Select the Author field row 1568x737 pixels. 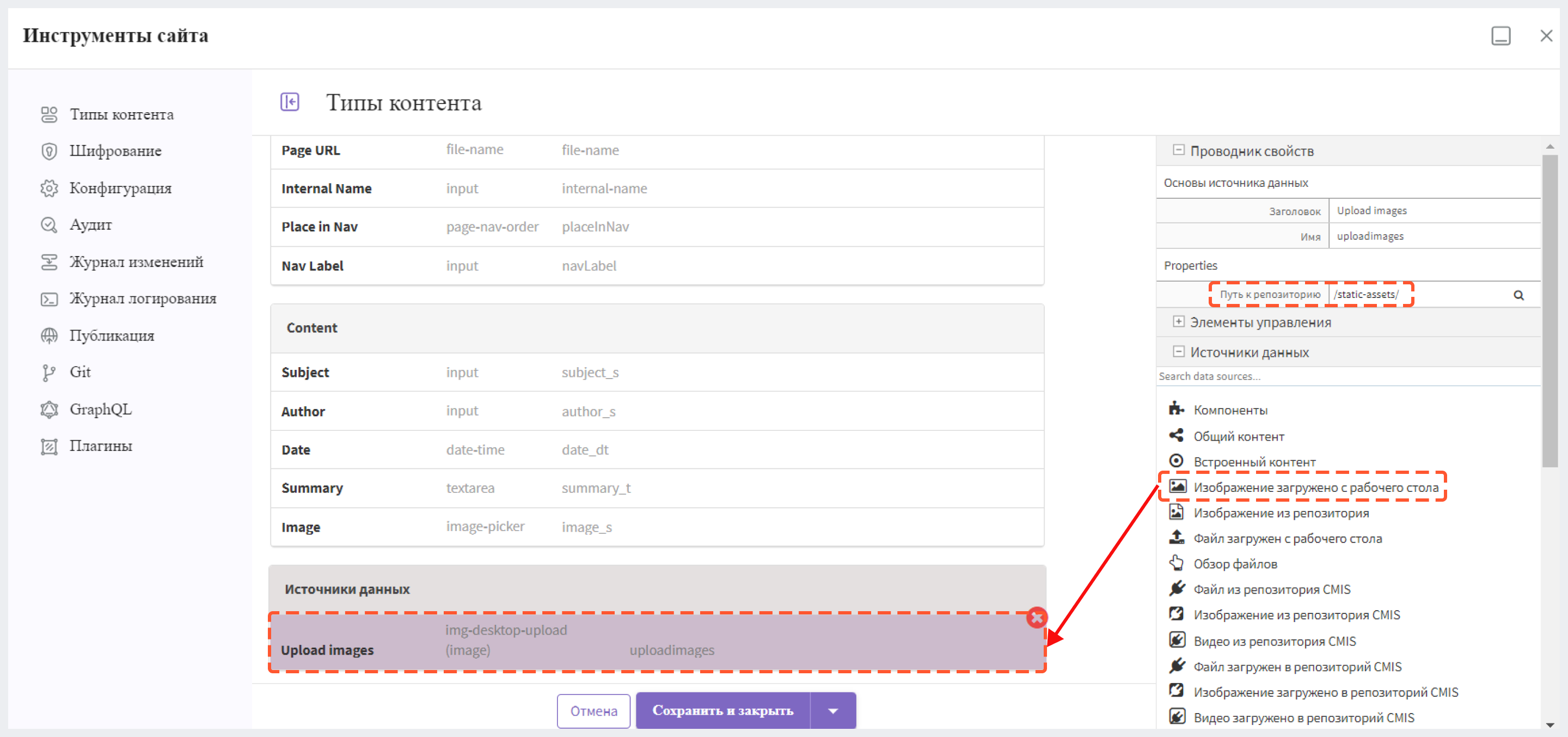click(657, 412)
